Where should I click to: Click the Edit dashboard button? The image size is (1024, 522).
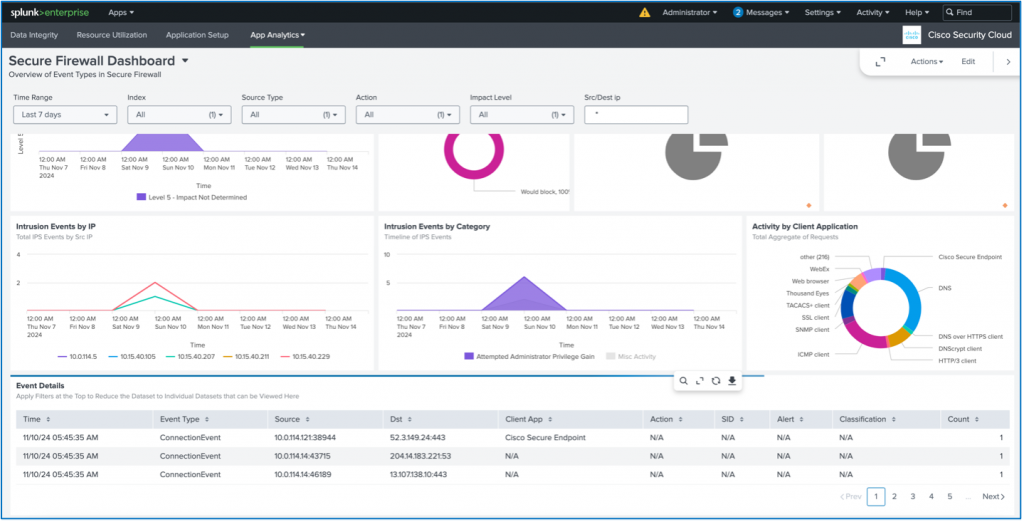coord(968,61)
